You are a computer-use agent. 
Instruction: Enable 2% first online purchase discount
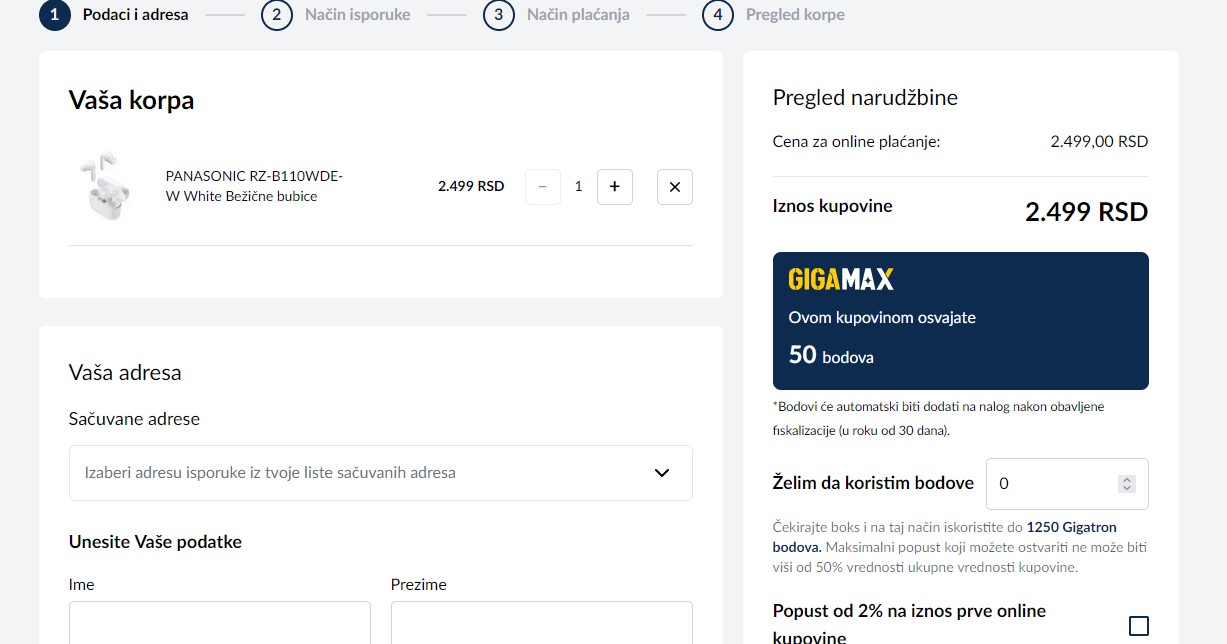pos(1138,626)
